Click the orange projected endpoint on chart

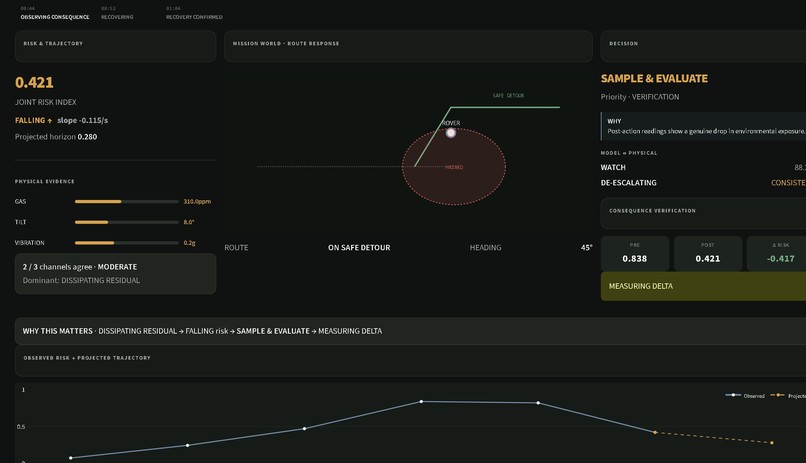(x=772, y=442)
